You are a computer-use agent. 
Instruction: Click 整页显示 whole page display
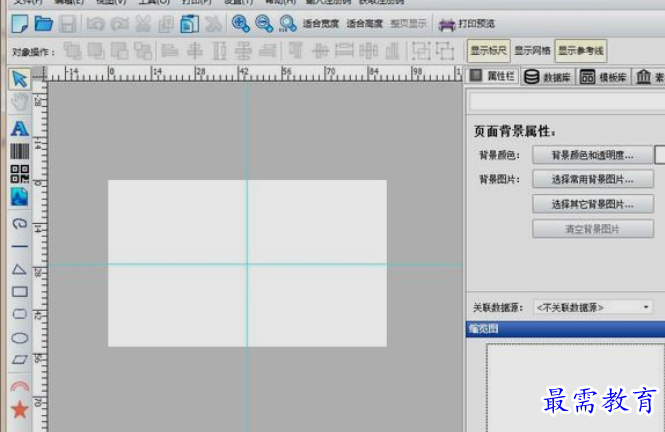[x=408, y=24]
